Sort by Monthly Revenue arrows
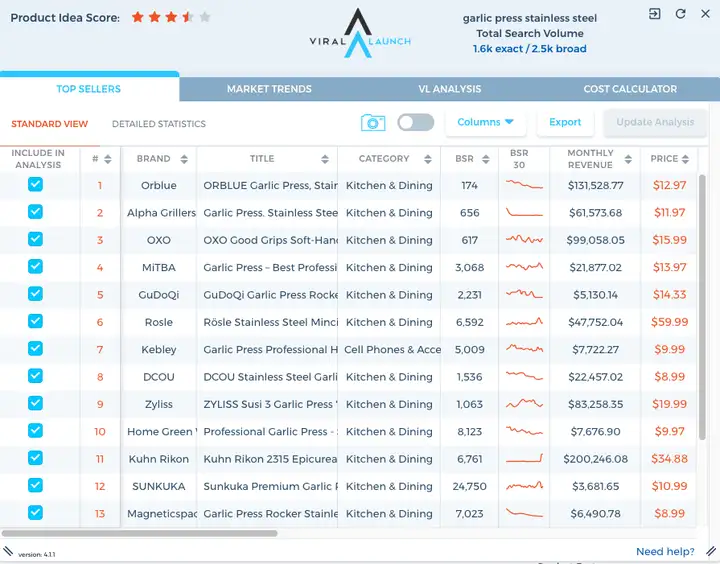720x564 pixels. tap(628, 159)
